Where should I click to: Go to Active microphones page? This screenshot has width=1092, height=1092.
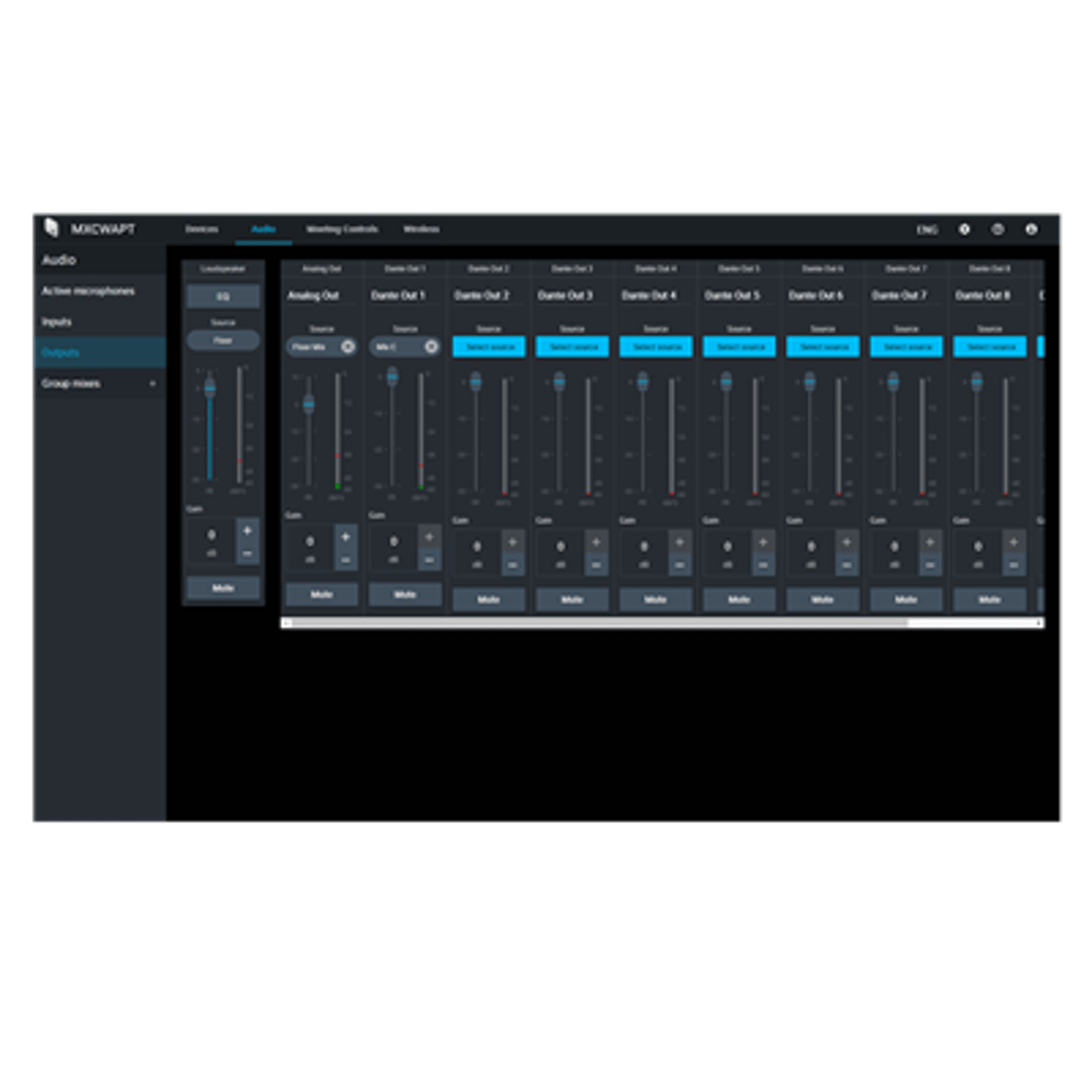point(88,291)
